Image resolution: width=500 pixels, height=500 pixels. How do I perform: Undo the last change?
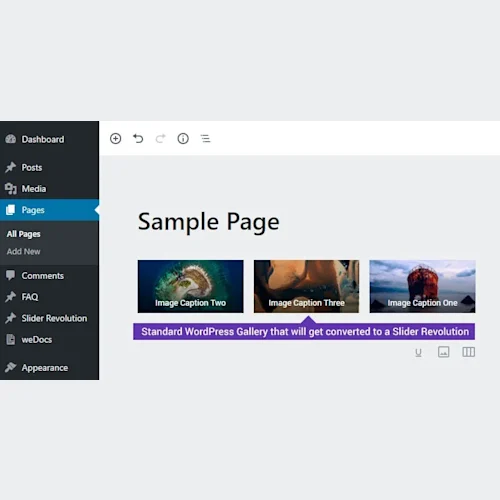pyautogui.click(x=138, y=138)
